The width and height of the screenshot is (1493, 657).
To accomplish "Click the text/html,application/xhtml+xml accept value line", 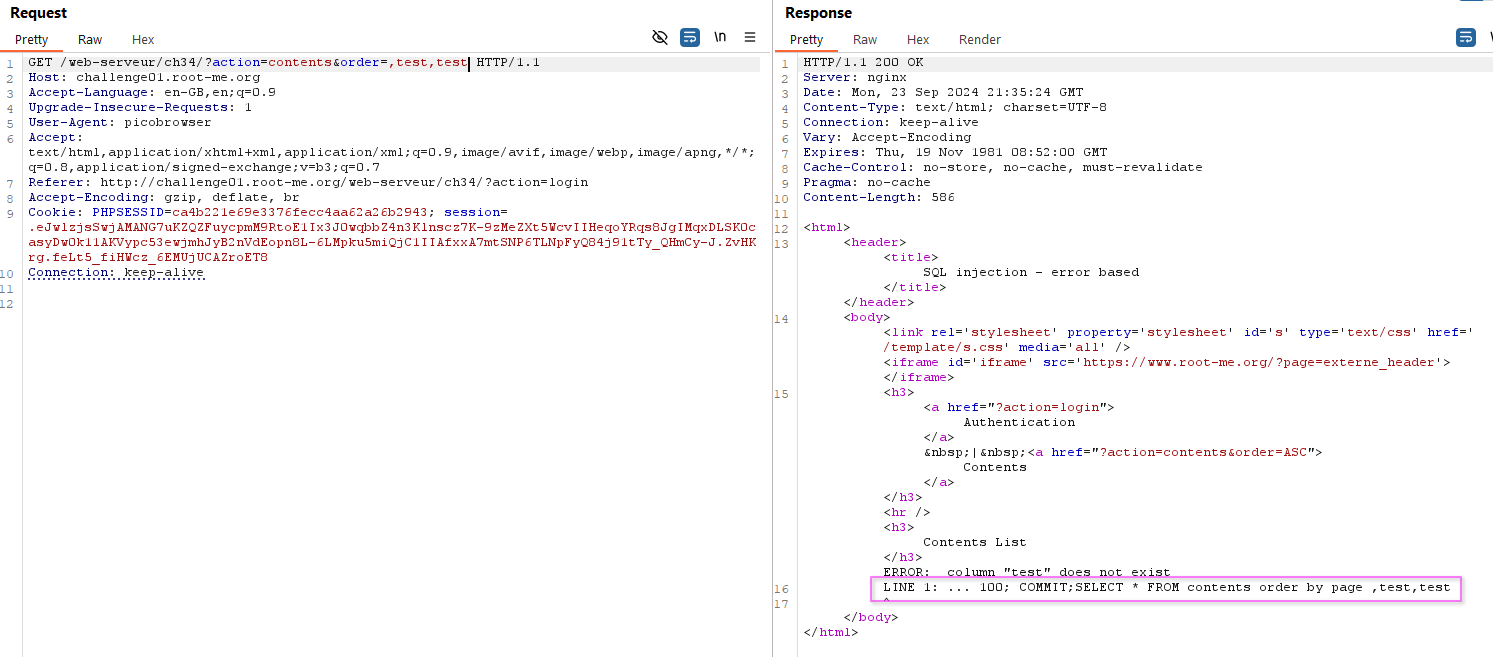I will [x=392, y=152].
